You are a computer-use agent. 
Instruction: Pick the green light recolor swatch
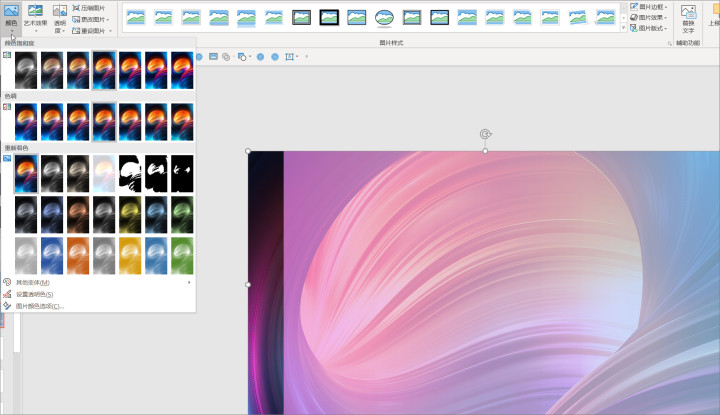pos(182,256)
